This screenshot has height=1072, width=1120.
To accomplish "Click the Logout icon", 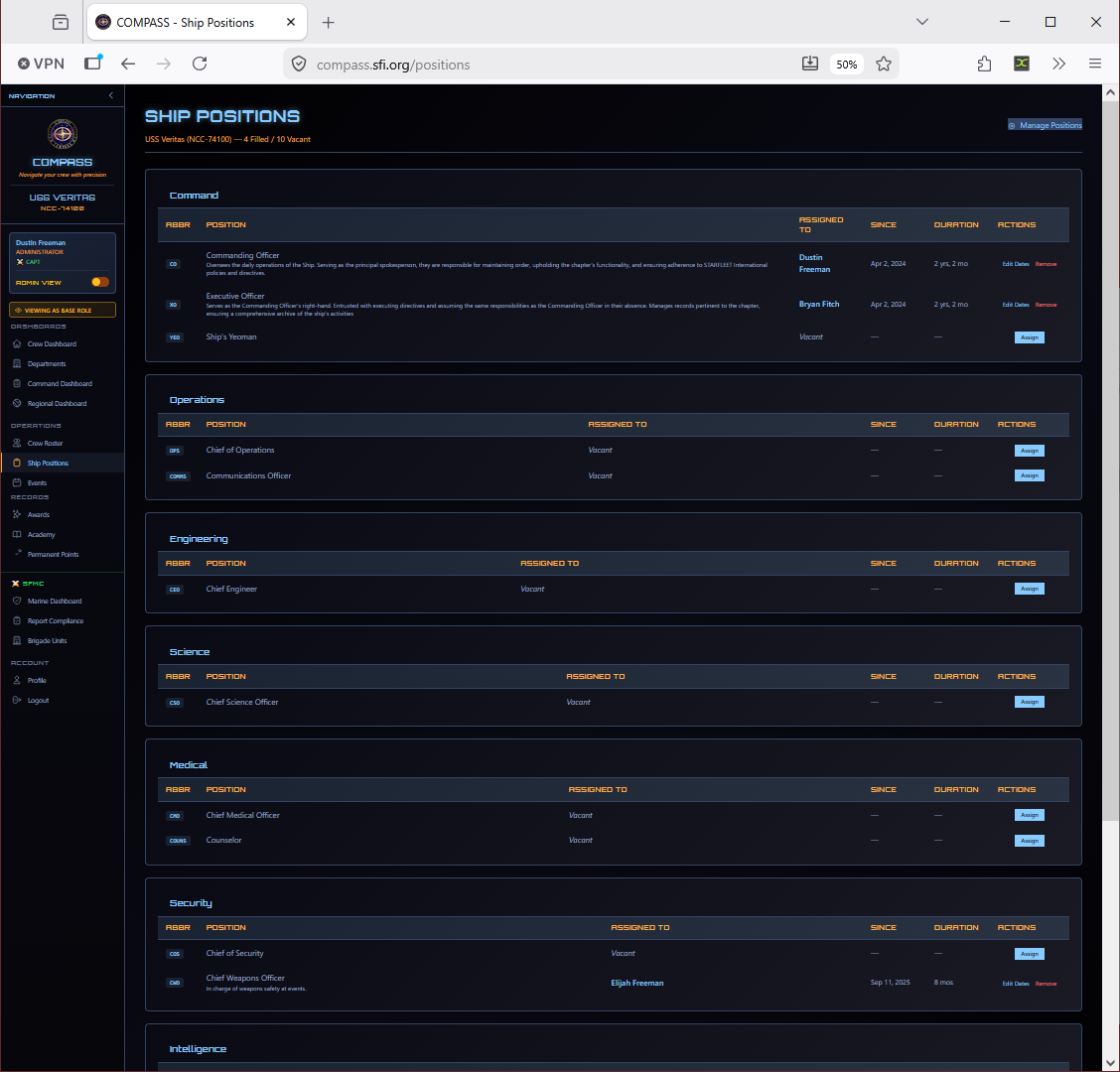I will [17, 700].
